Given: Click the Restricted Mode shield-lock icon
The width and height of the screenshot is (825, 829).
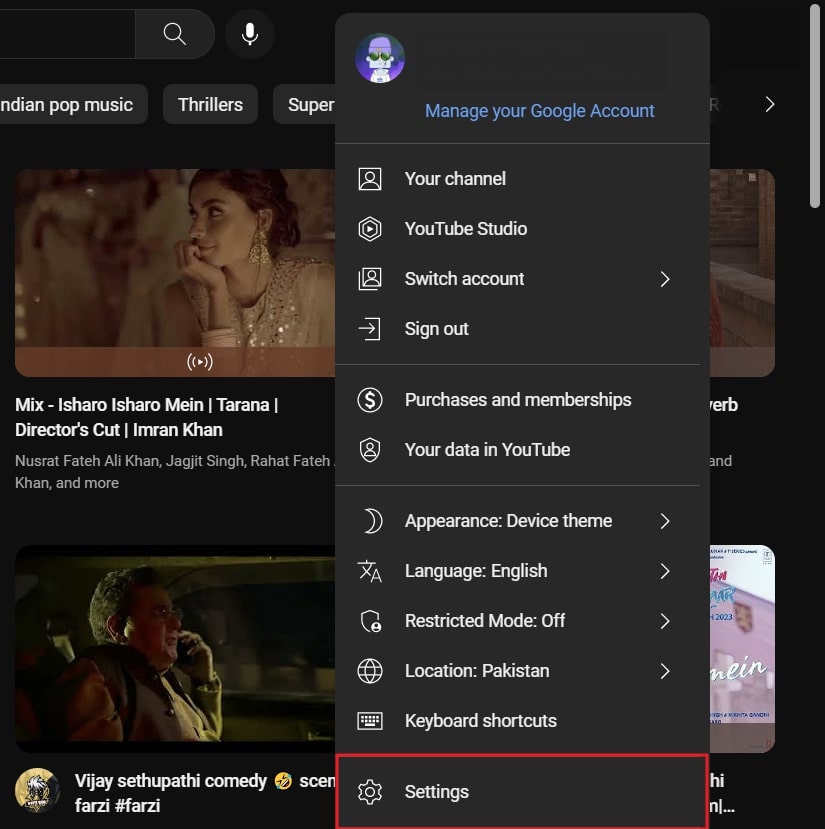Looking at the screenshot, I should coord(370,621).
